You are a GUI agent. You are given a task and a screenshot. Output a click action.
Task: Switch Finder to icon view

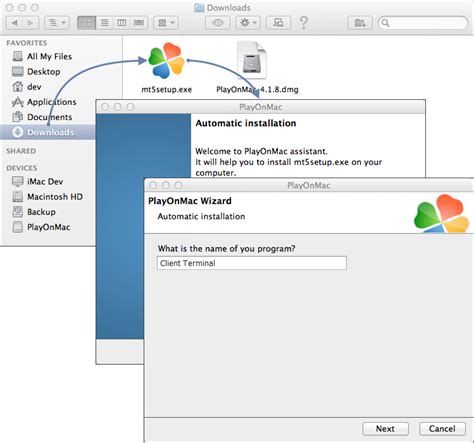[x=87, y=23]
